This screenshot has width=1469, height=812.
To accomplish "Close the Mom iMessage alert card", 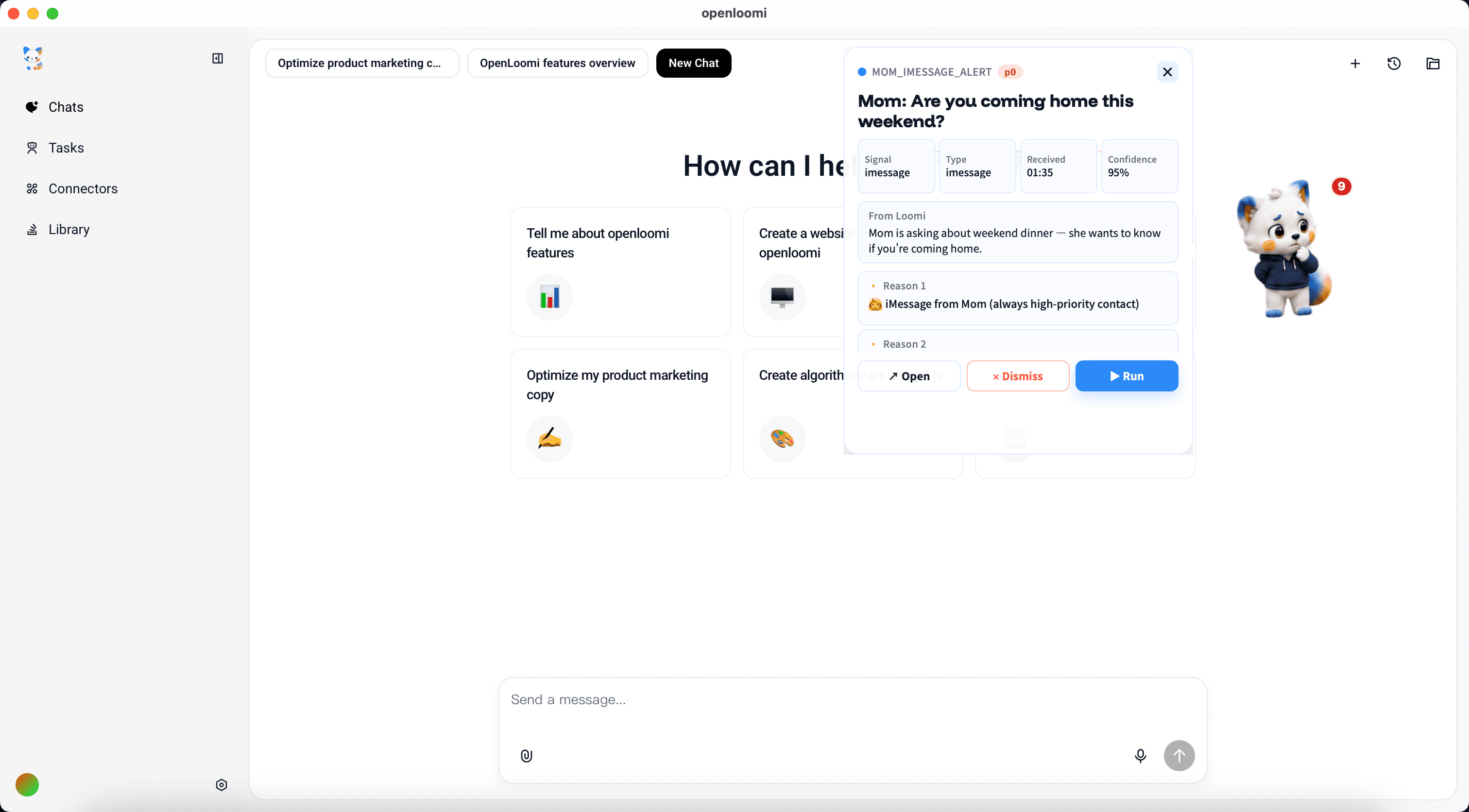I will point(1167,72).
